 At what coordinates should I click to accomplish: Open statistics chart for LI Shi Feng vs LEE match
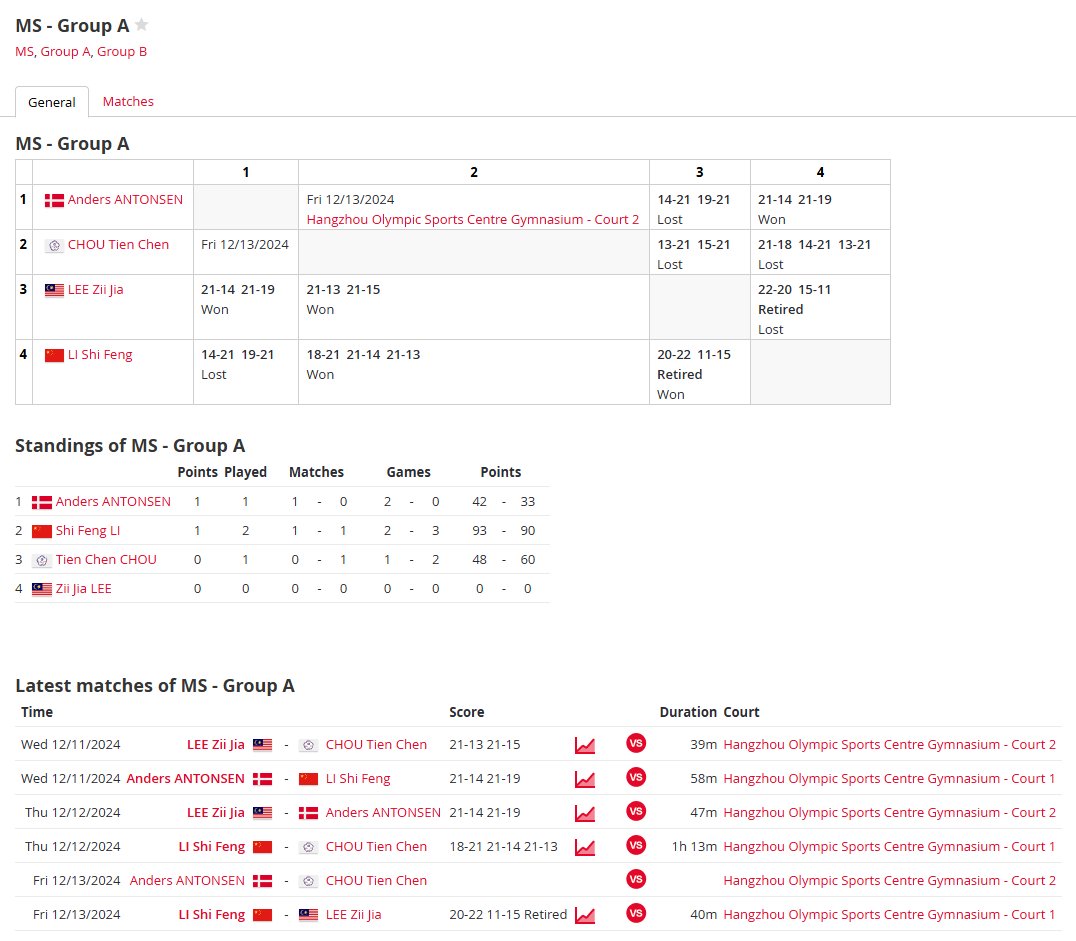pos(585,916)
